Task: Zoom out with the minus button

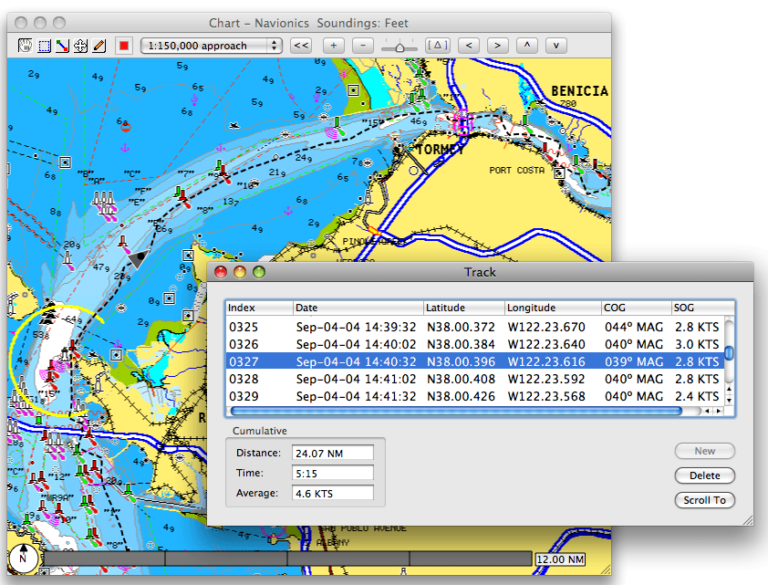Action: (x=363, y=45)
